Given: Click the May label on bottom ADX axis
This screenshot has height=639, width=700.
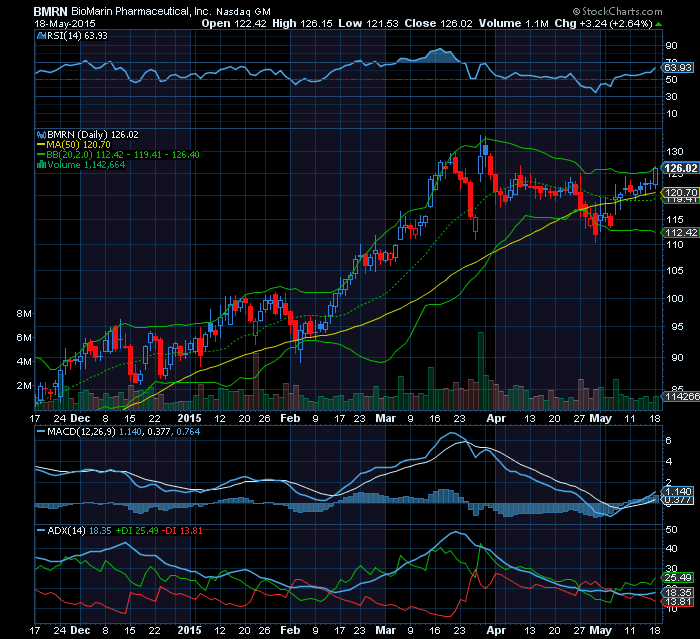Looking at the screenshot, I should pyautogui.click(x=600, y=631).
